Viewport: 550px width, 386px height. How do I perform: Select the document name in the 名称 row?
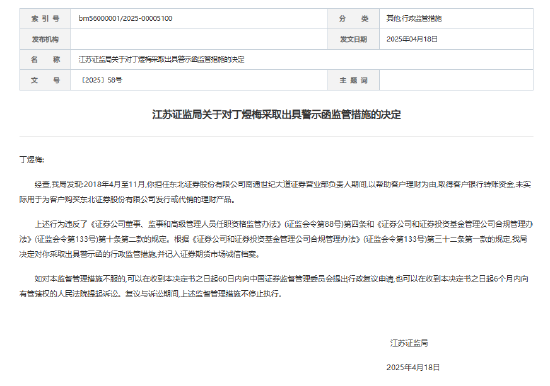point(161,60)
